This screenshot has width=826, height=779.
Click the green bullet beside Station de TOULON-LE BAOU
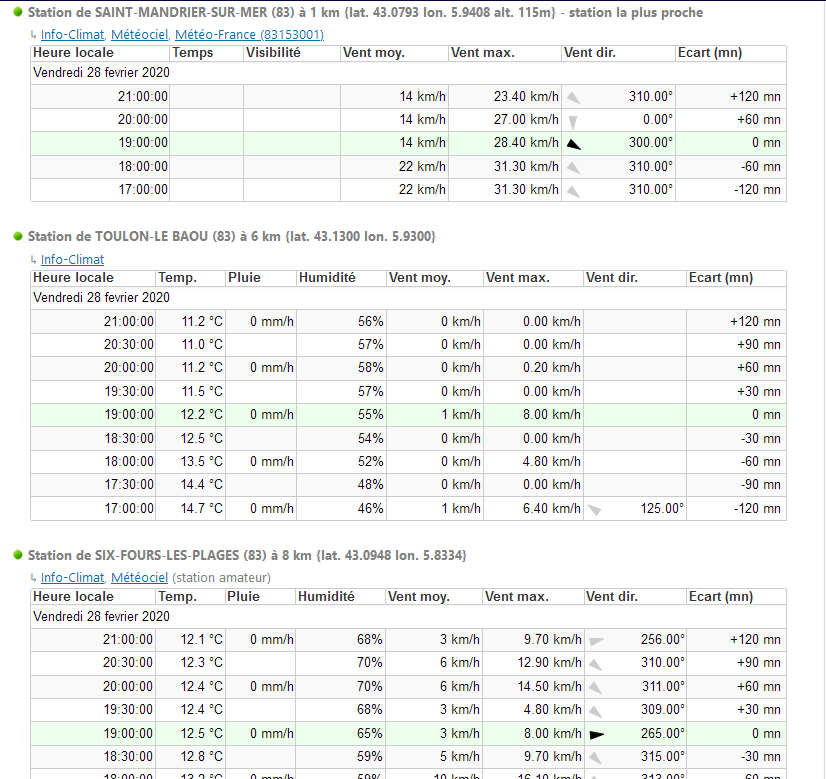coord(18,236)
